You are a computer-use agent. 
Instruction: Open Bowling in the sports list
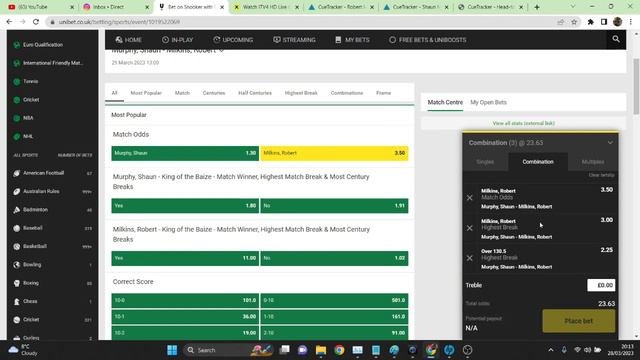[x=52, y=265]
